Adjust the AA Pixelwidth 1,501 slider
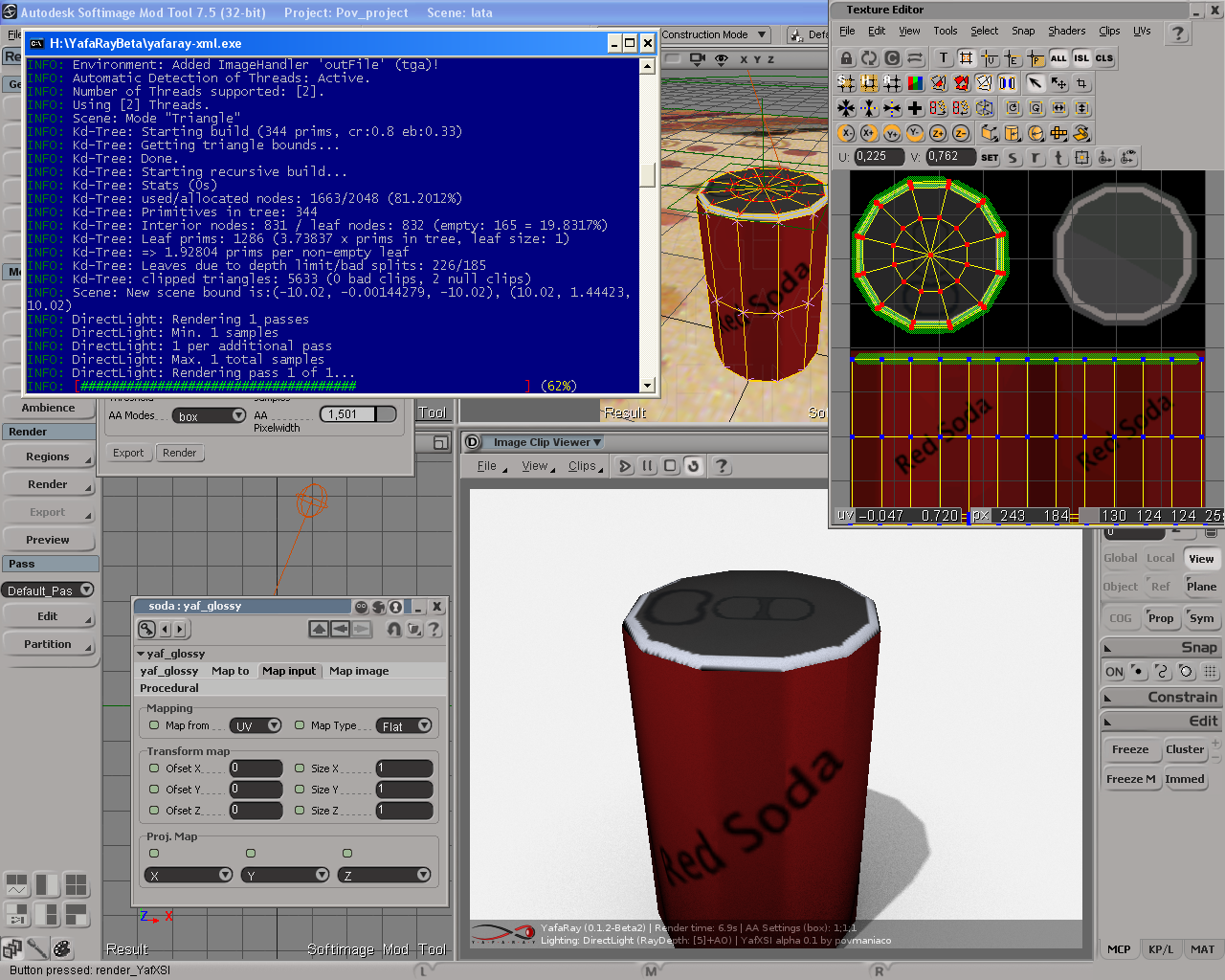 pyautogui.click(x=359, y=414)
